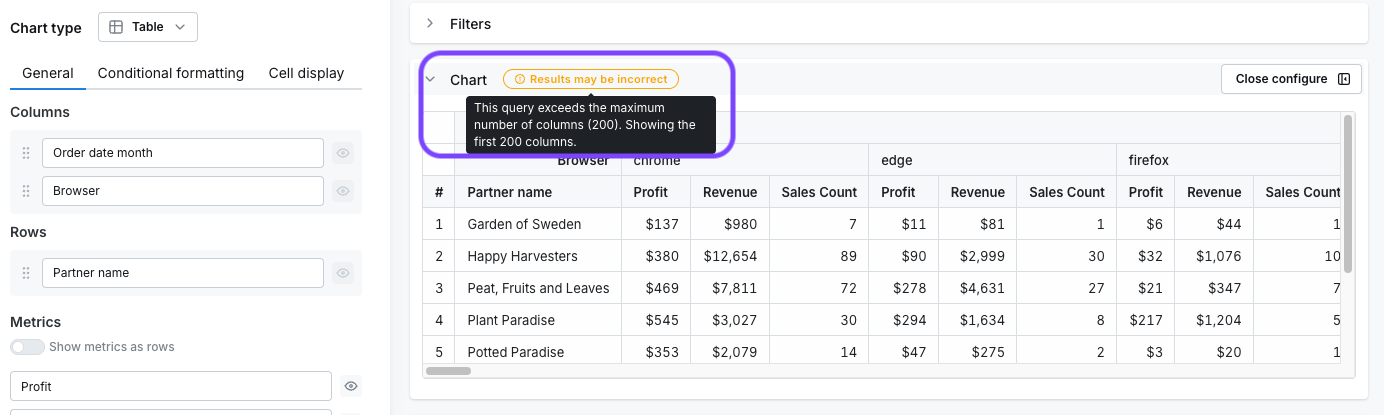Click the table icon in Chart type

pyautogui.click(x=116, y=28)
